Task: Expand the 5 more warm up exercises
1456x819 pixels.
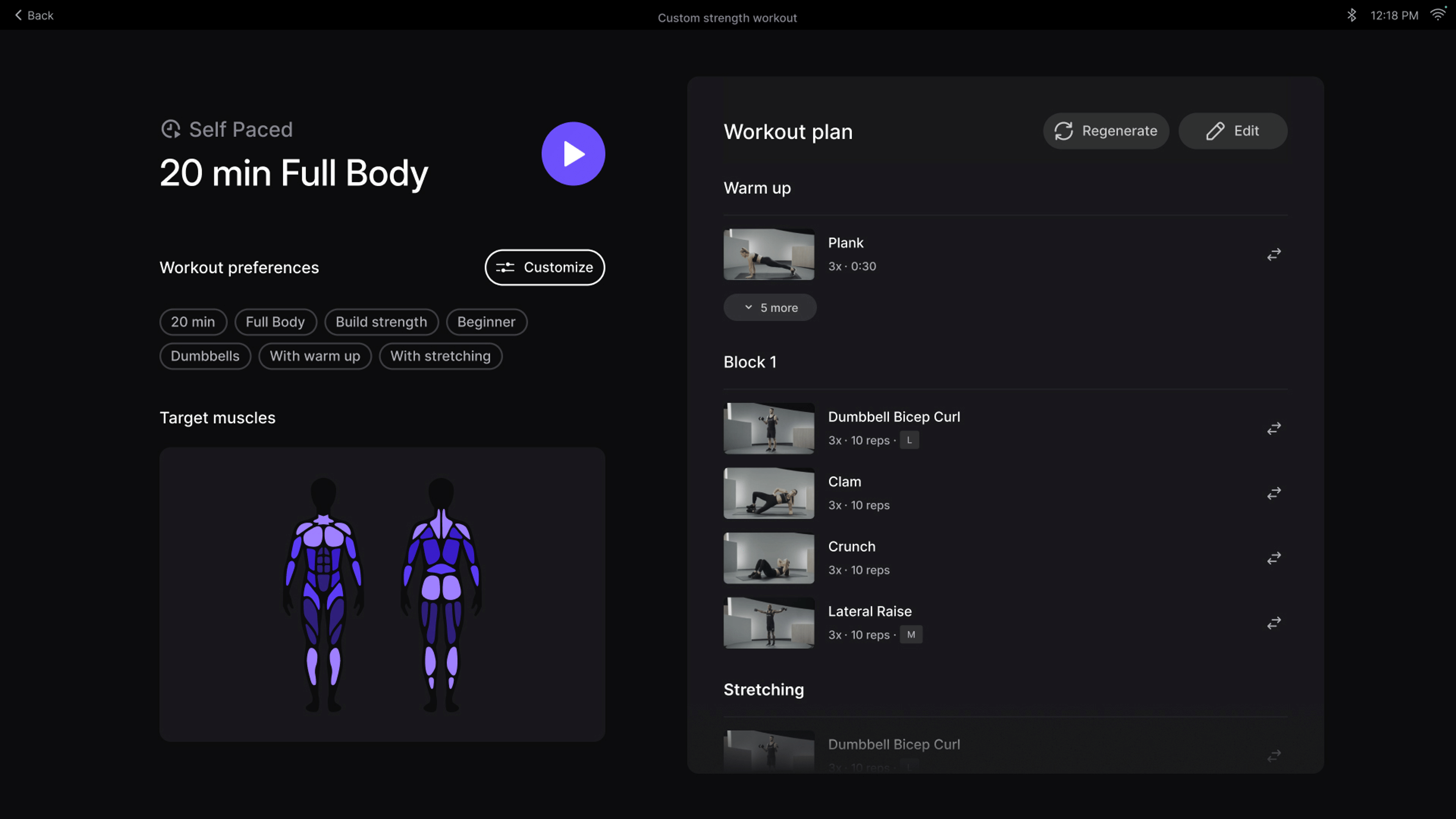Action: tap(770, 308)
